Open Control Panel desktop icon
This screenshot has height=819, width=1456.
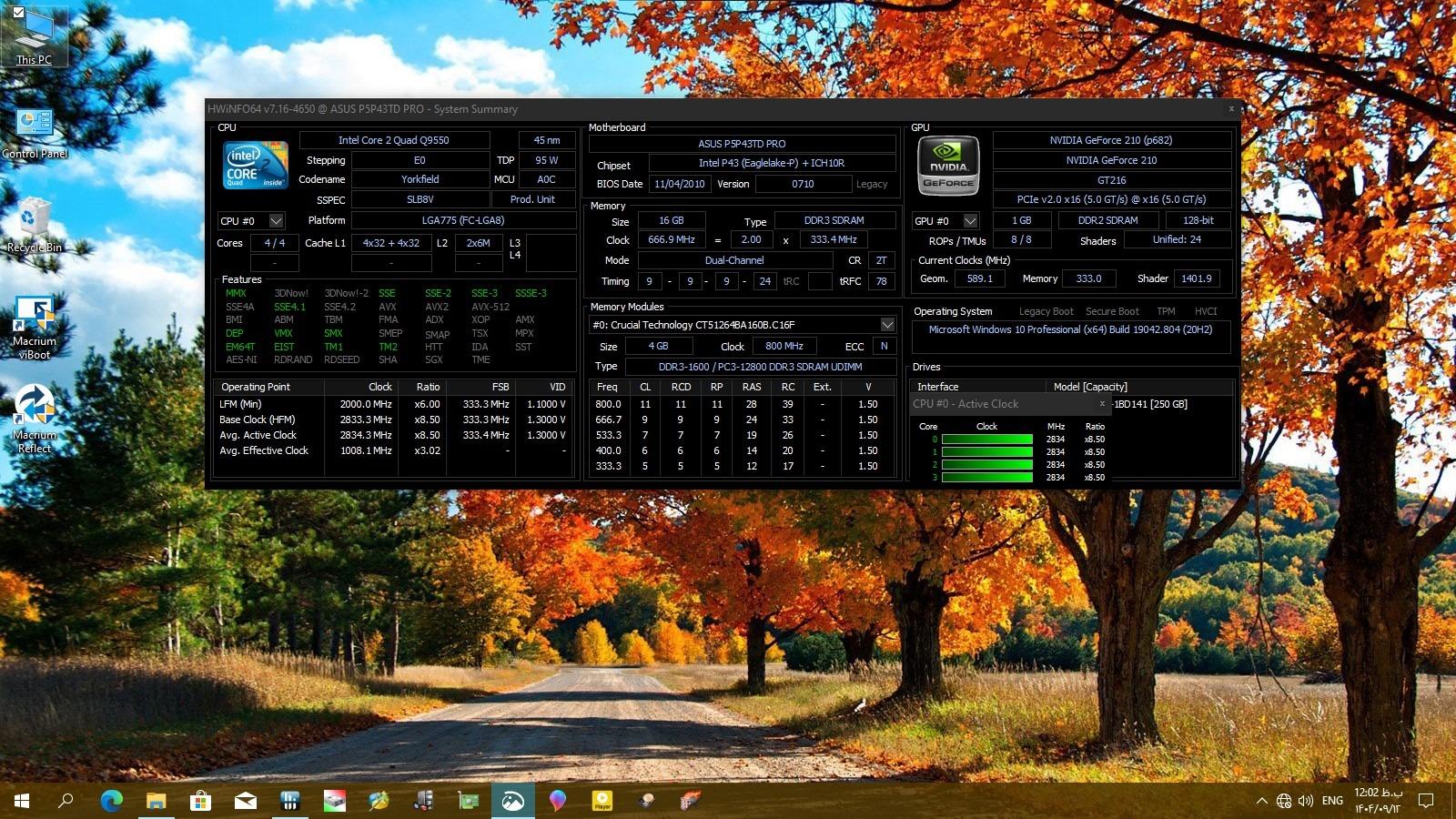point(35,133)
